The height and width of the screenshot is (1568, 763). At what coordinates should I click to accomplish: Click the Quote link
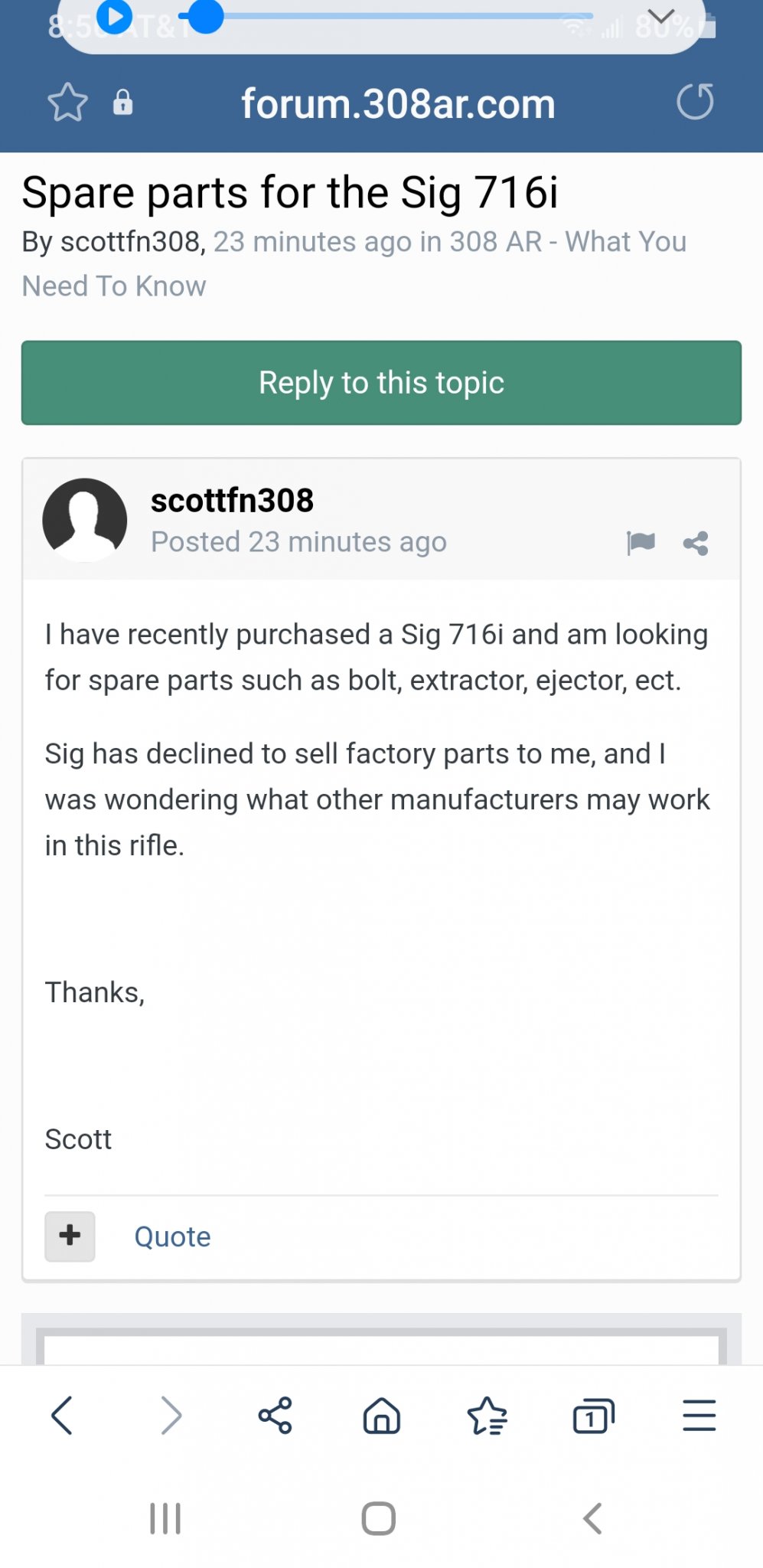pos(172,1236)
